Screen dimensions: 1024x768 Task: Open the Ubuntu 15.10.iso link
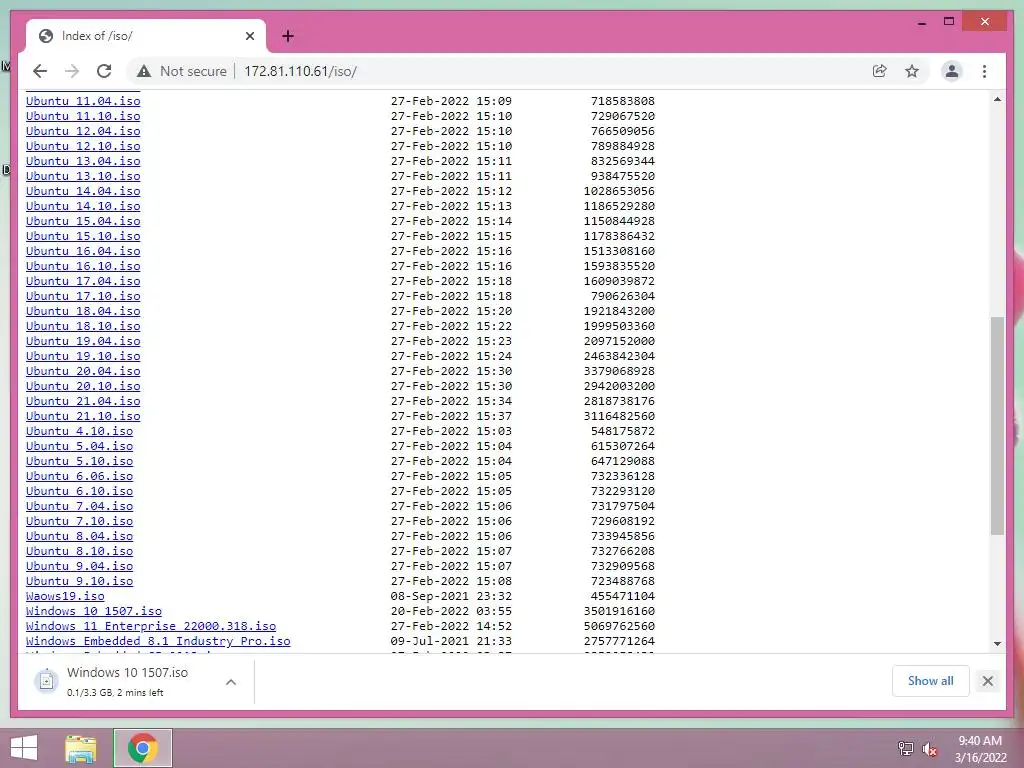coord(83,236)
